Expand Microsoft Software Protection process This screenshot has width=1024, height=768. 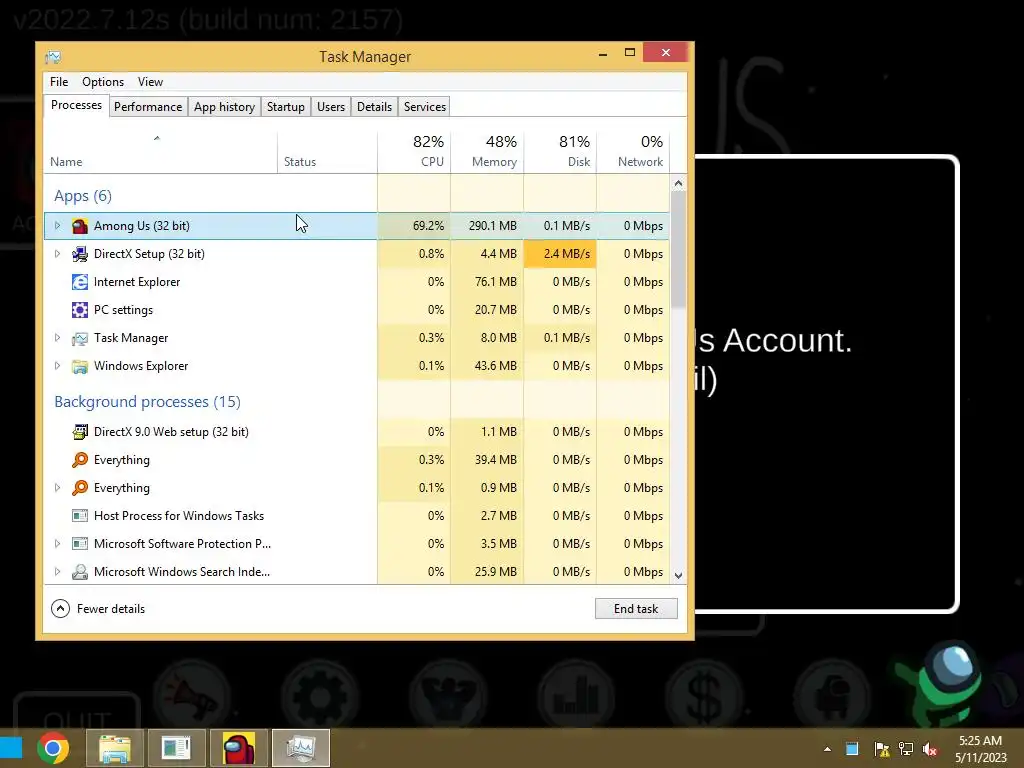57,544
